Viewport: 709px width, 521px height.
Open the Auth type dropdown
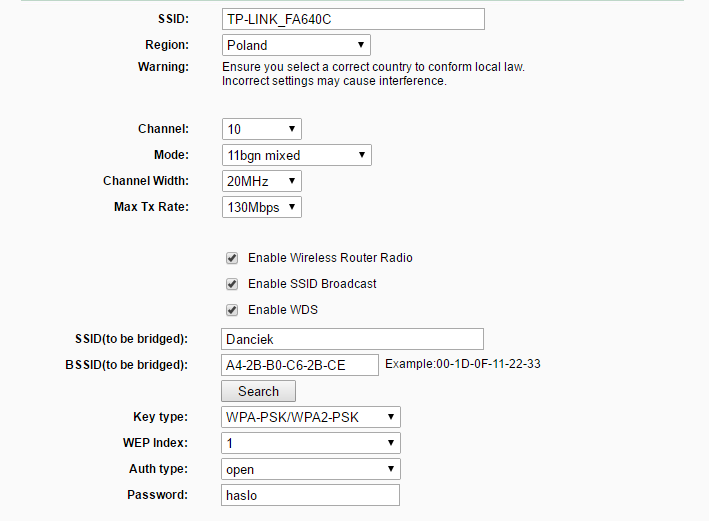[x=311, y=469]
